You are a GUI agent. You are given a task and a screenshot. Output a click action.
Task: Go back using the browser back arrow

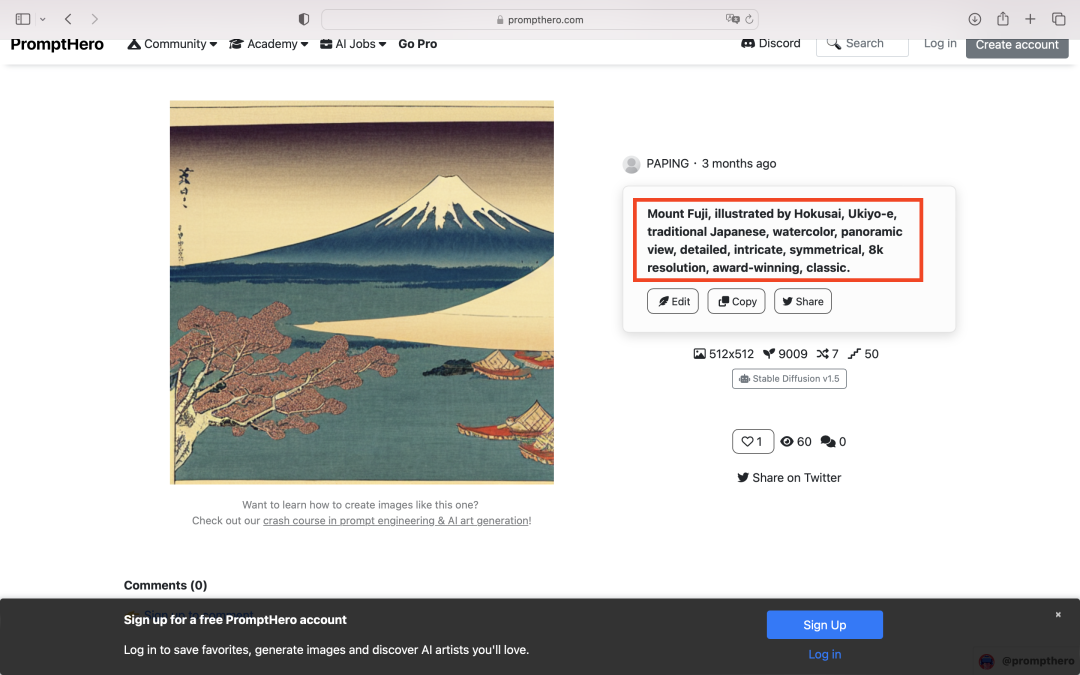pos(68,19)
